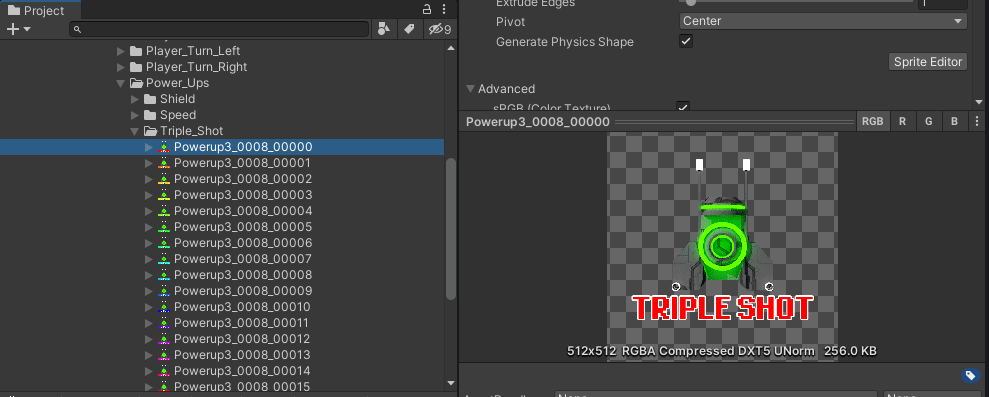The width and height of the screenshot is (989, 397).
Task: Click the Player_Turn_Right folder icon
Action: tap(136, 67)
